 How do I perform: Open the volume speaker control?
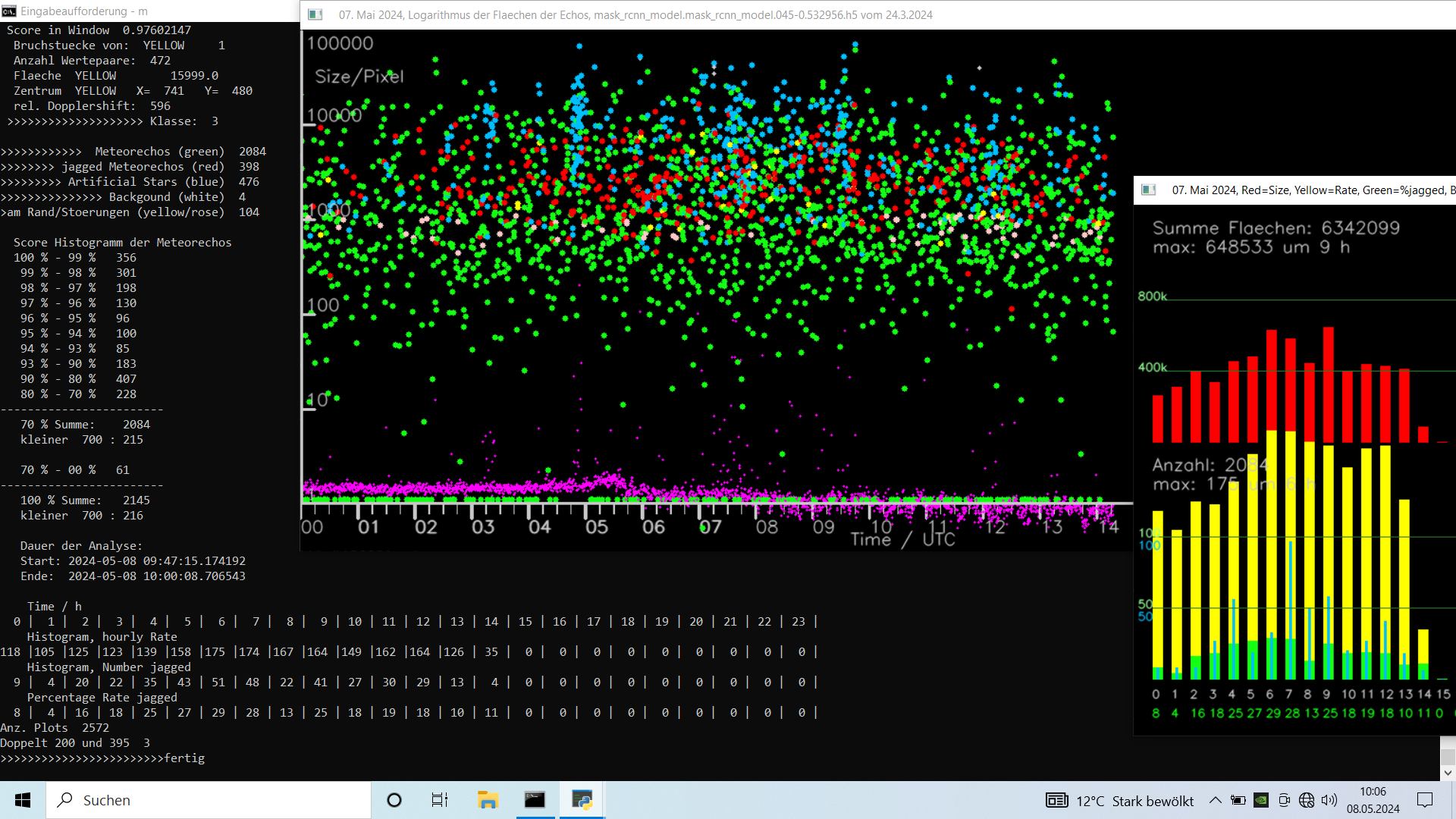(1329, 800)
